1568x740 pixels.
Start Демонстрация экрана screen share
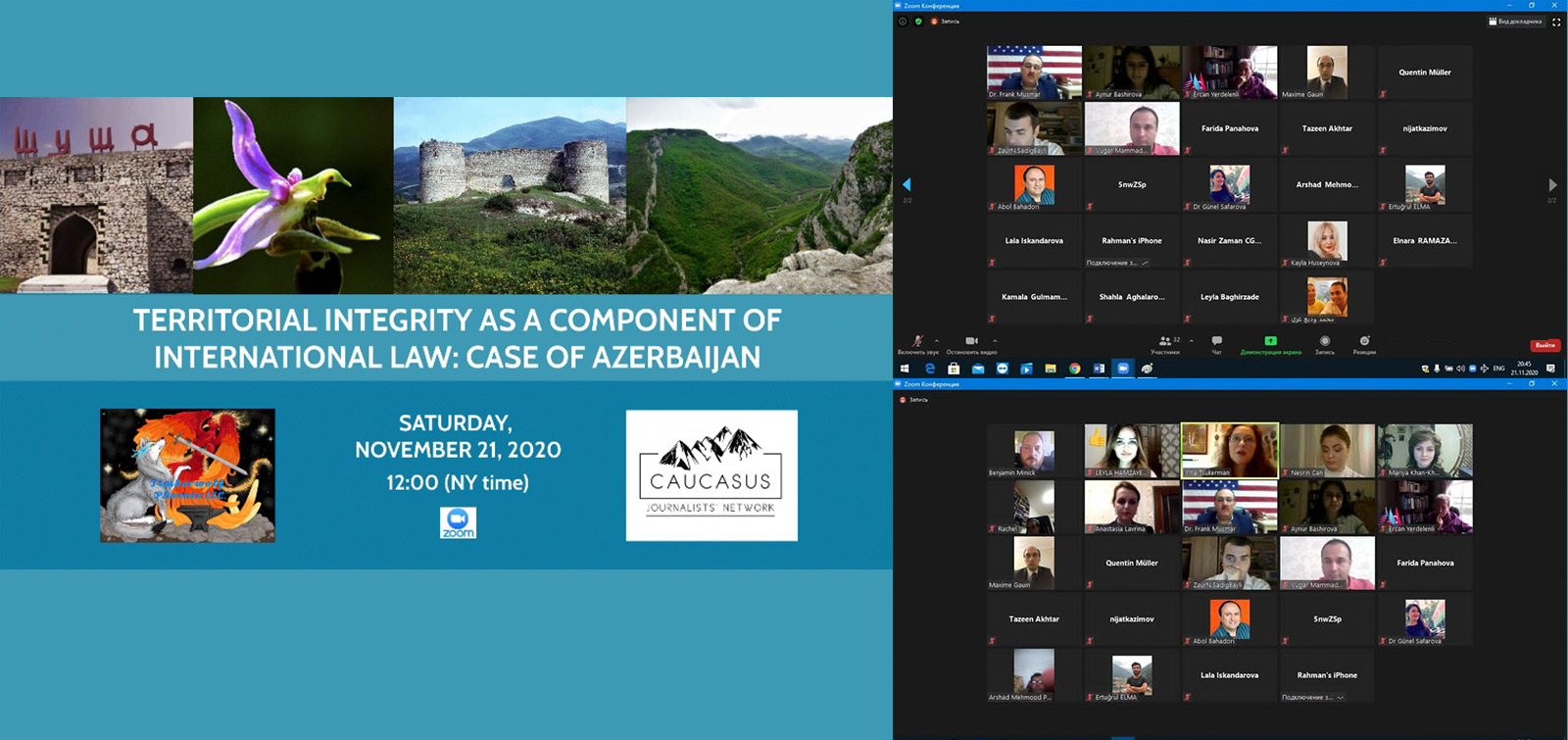tap(1270, 344)
